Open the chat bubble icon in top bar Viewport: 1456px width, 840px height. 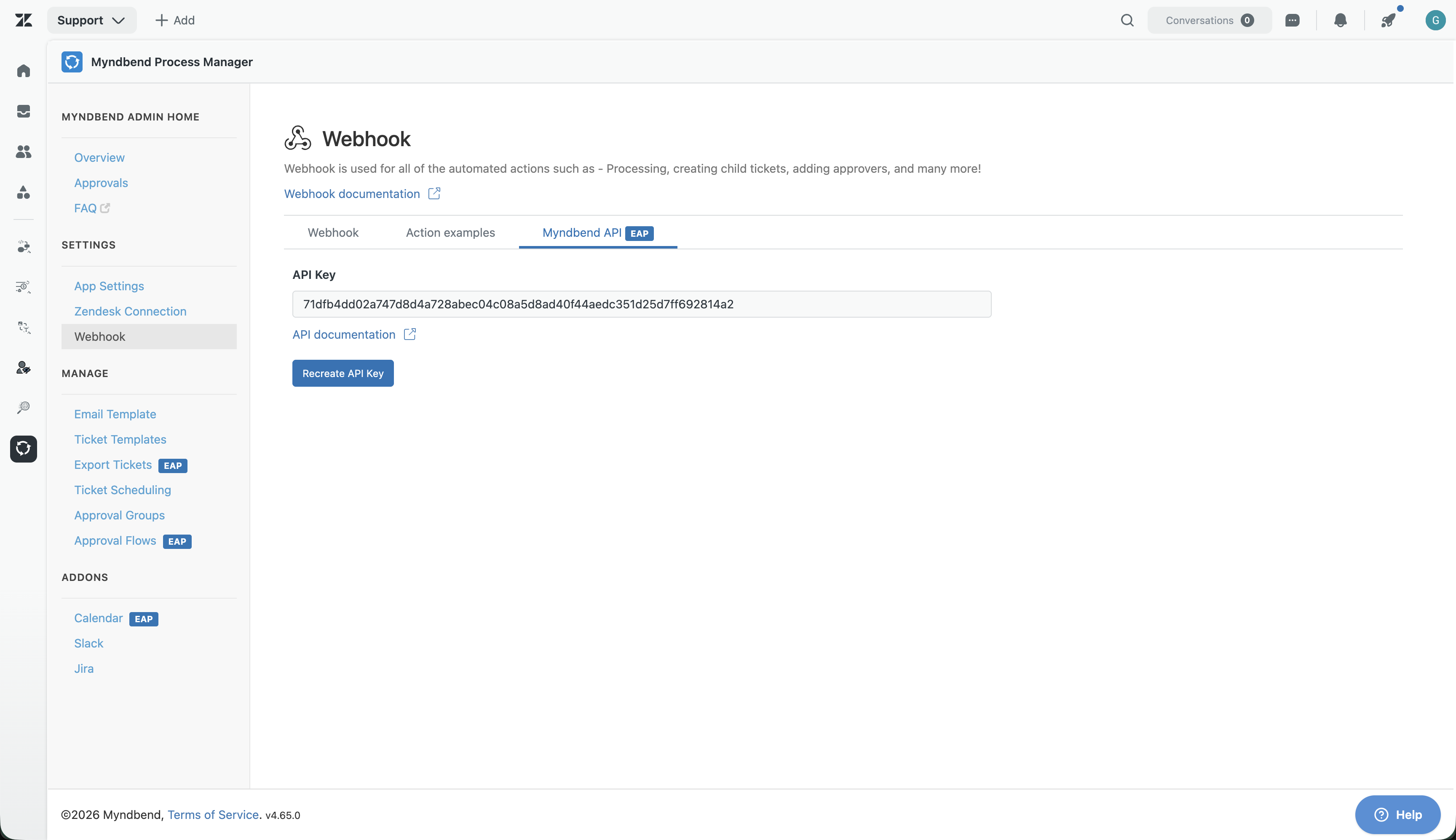click(1292, 20)
